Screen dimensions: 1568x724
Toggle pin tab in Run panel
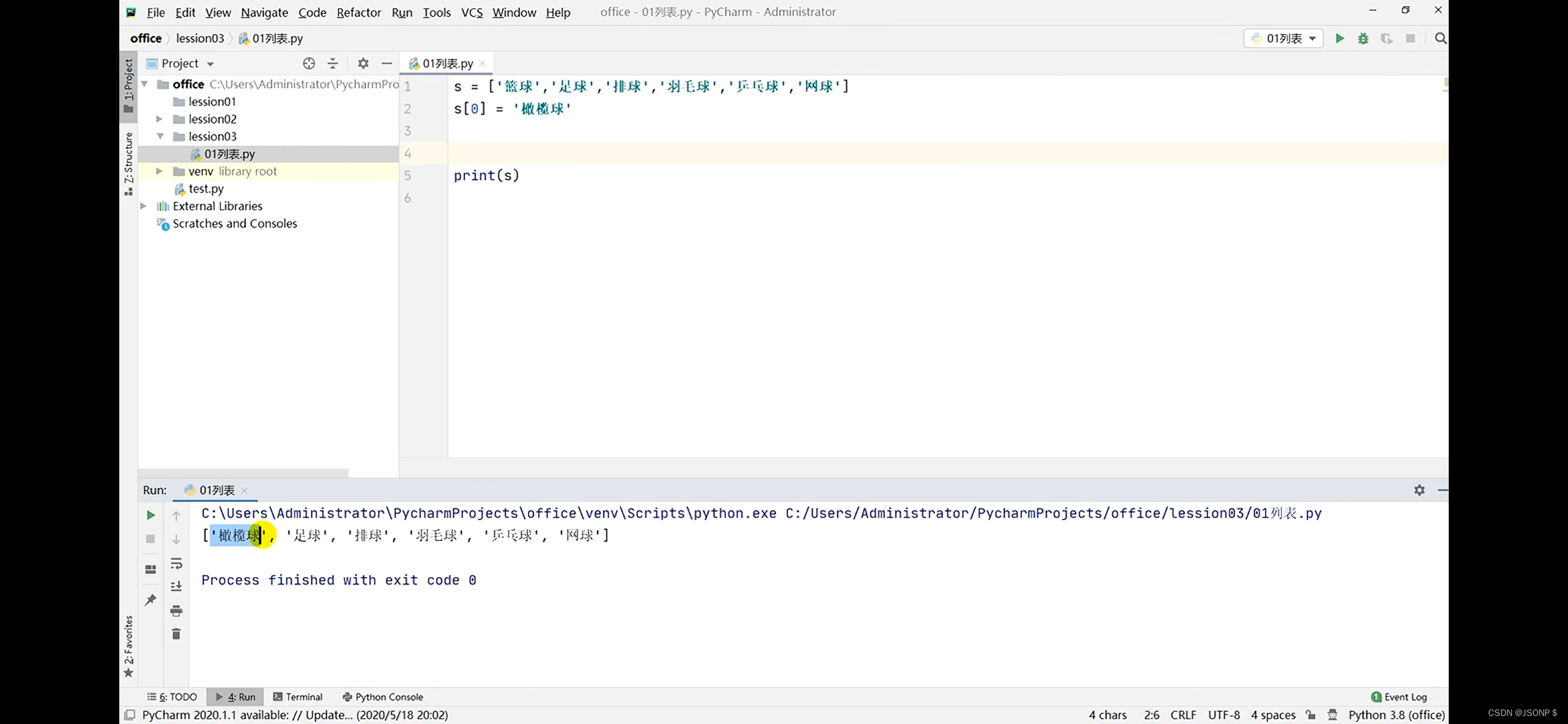coord(151,599)
